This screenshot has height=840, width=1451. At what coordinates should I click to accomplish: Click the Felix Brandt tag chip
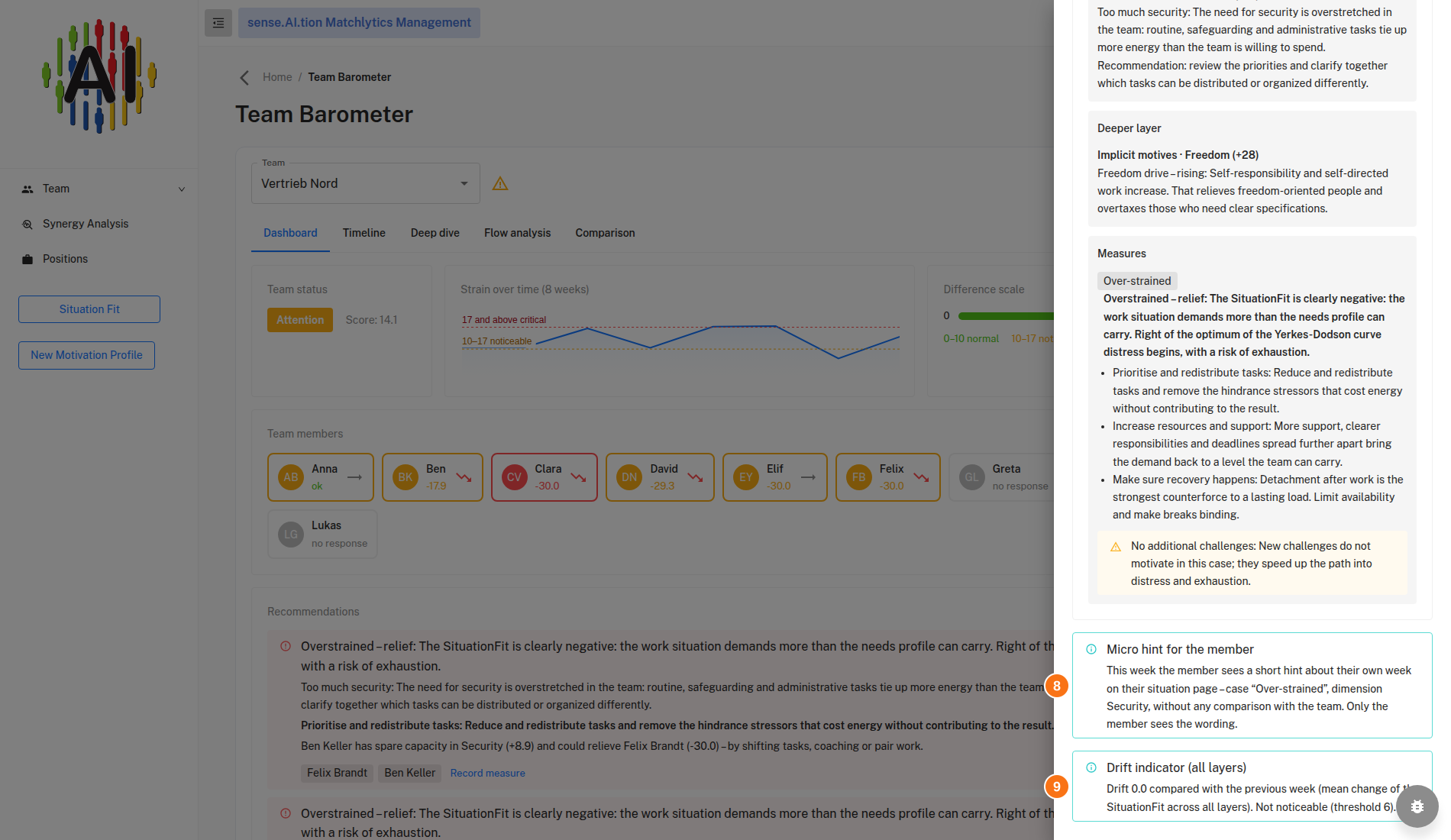point(337,773)
